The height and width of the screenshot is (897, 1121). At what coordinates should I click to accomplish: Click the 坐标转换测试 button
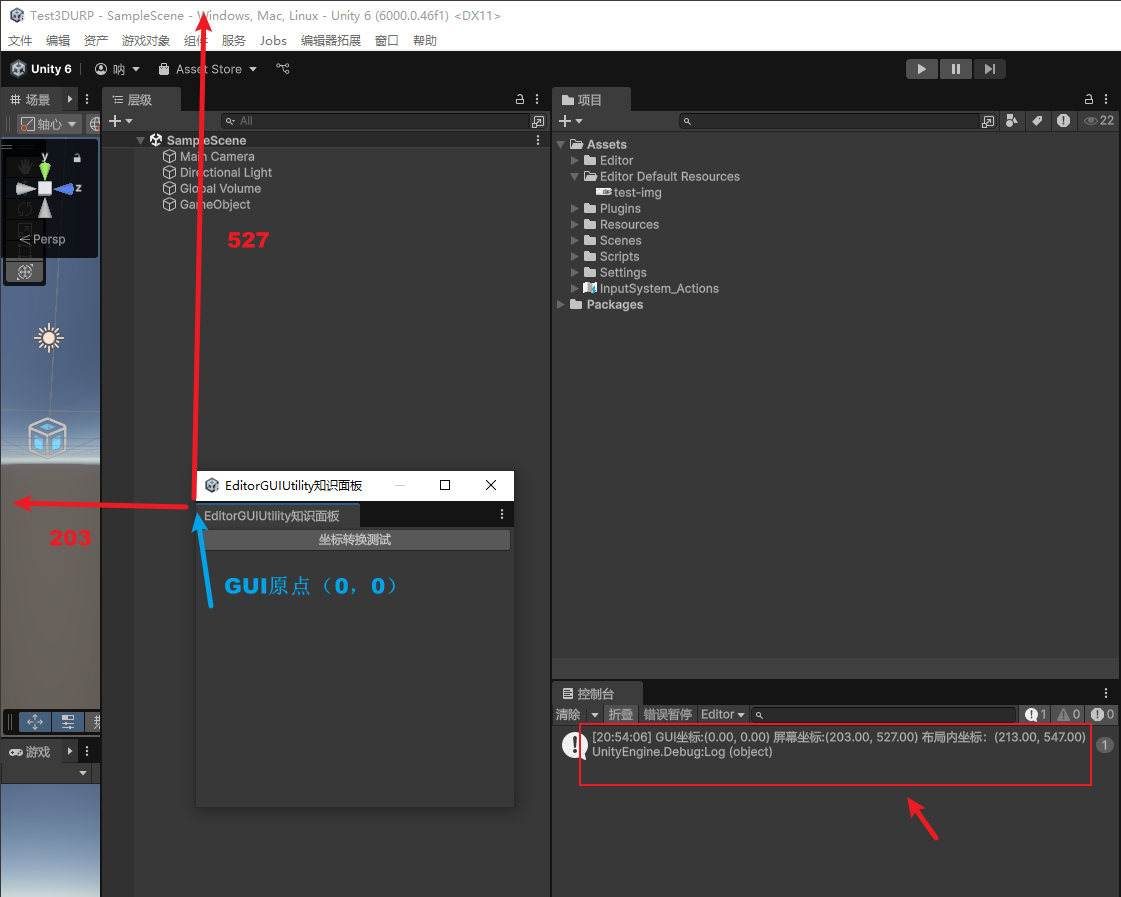[x=355, y=540]
